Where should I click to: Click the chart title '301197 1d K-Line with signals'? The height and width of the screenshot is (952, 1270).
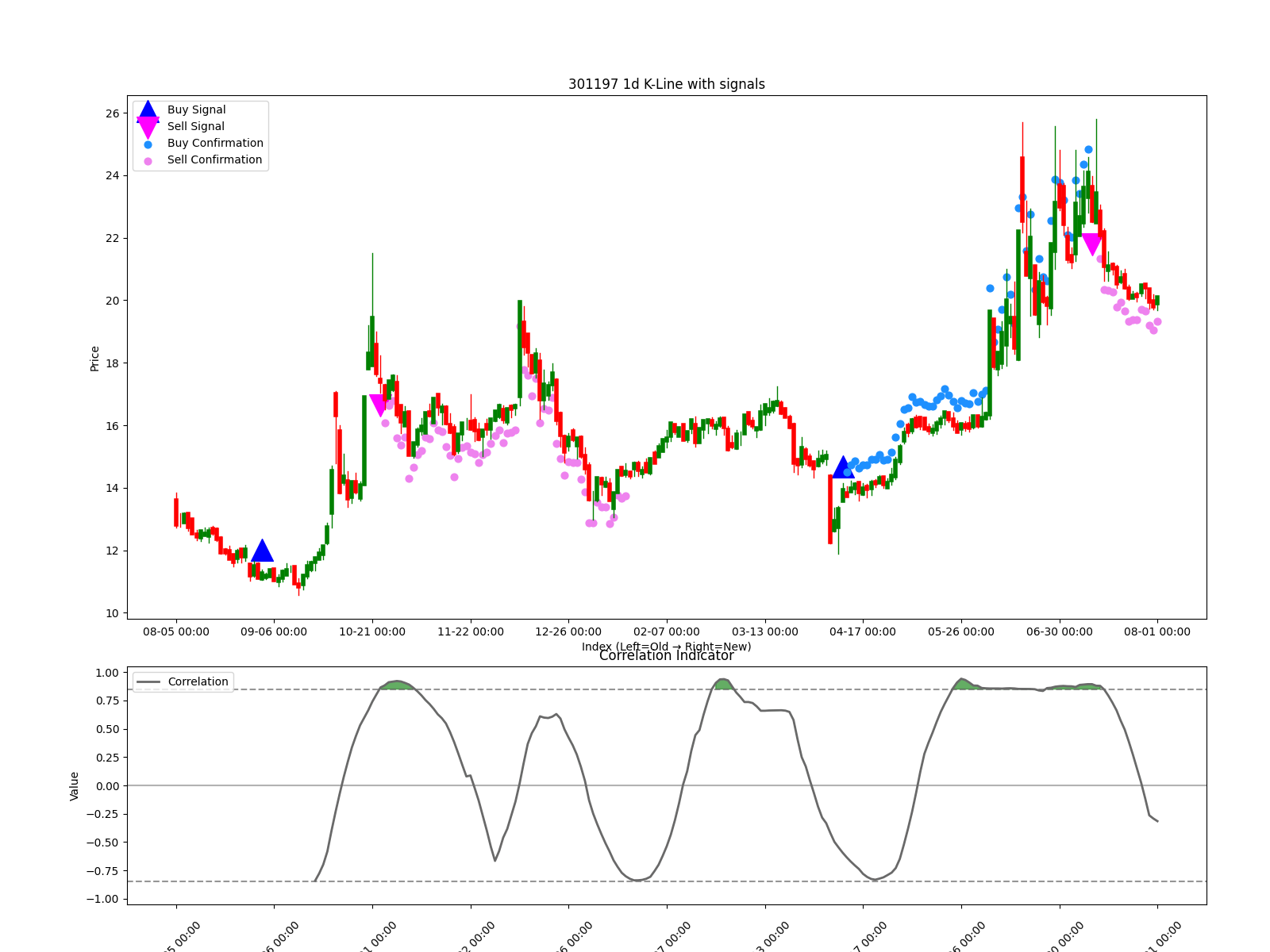[x=667, y=84]
